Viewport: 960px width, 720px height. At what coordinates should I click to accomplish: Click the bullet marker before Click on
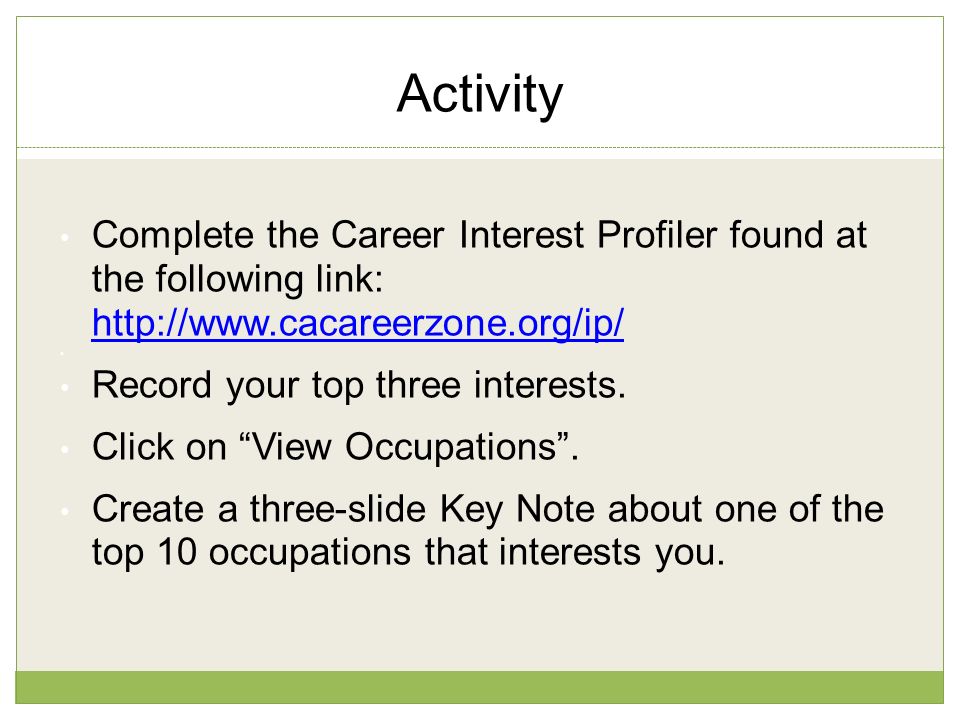64,449
